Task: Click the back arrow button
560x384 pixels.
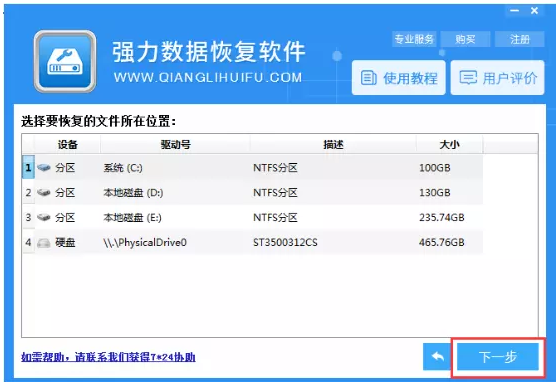Action: click(x=438, y=356)
